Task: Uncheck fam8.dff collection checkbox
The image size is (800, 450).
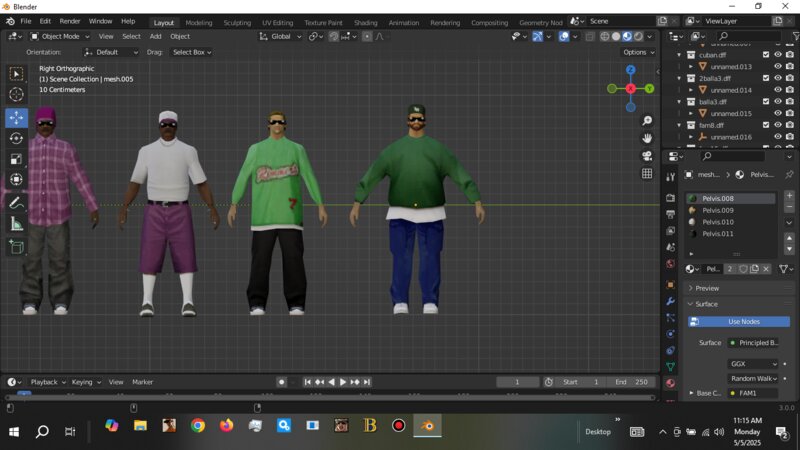Action: (x=766, y=125)
